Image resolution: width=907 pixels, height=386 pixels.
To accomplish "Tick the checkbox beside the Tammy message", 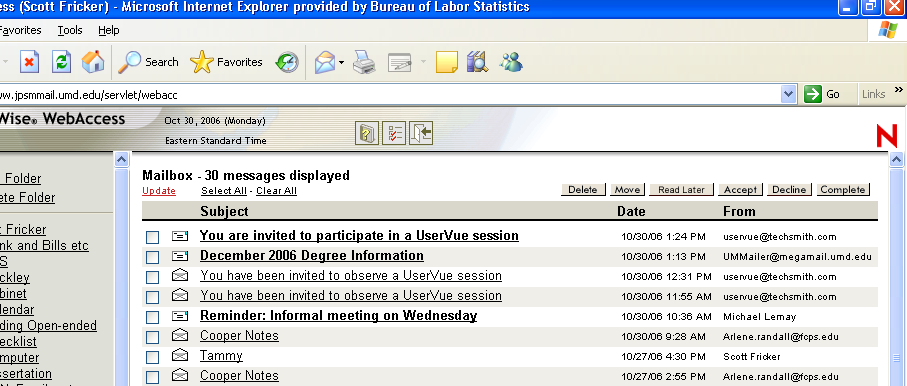I will click(x=152, y=357).
